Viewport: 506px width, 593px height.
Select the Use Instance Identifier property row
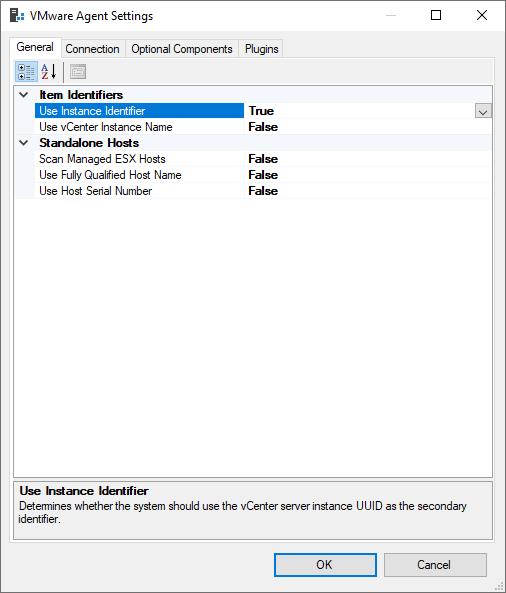coord(140,111)
